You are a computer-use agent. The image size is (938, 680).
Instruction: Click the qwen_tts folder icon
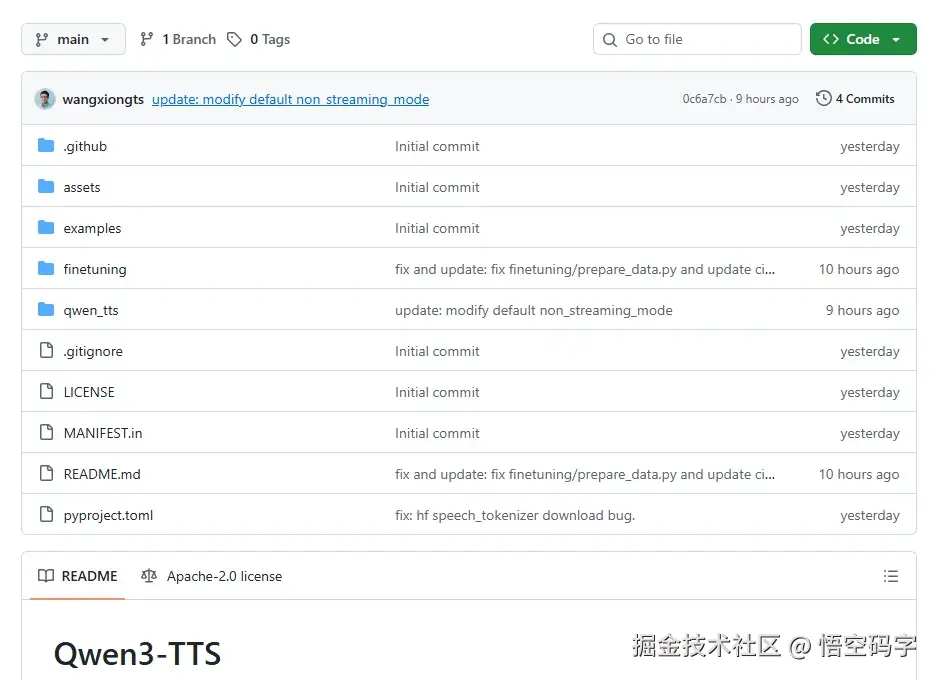pos(46,309)
